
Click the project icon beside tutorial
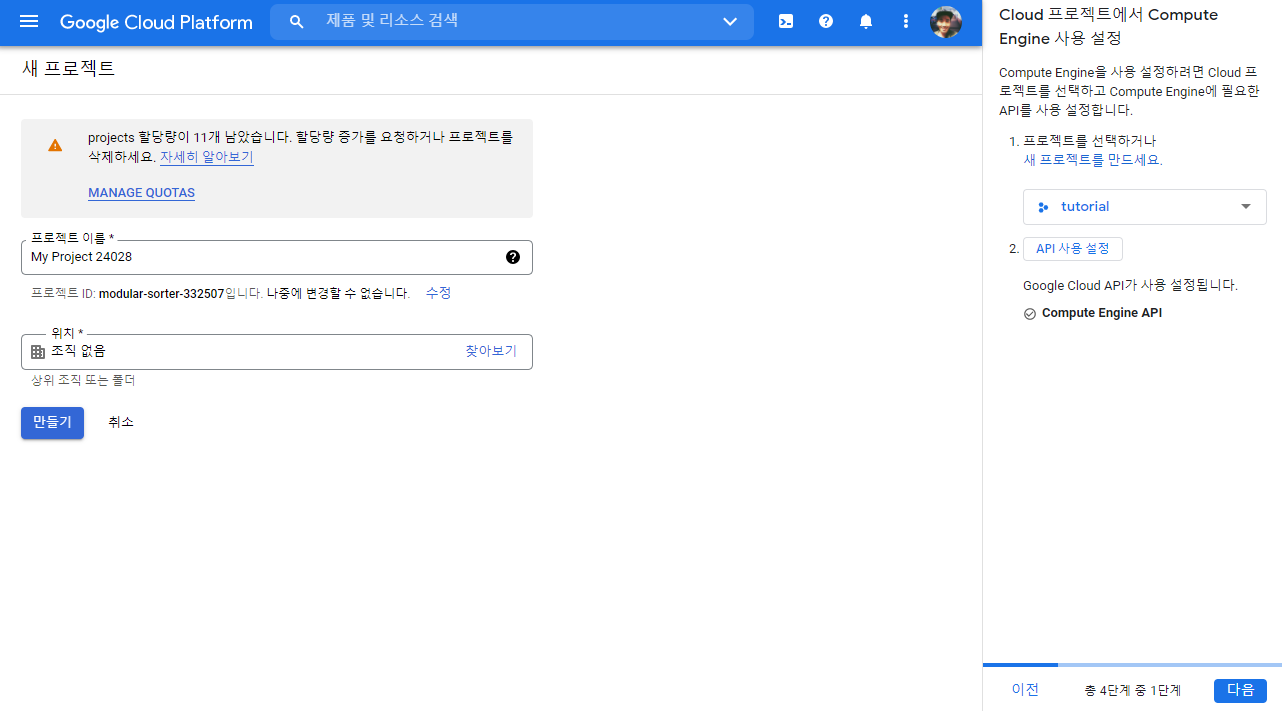pyautogui.click(x=1043, y=207)
